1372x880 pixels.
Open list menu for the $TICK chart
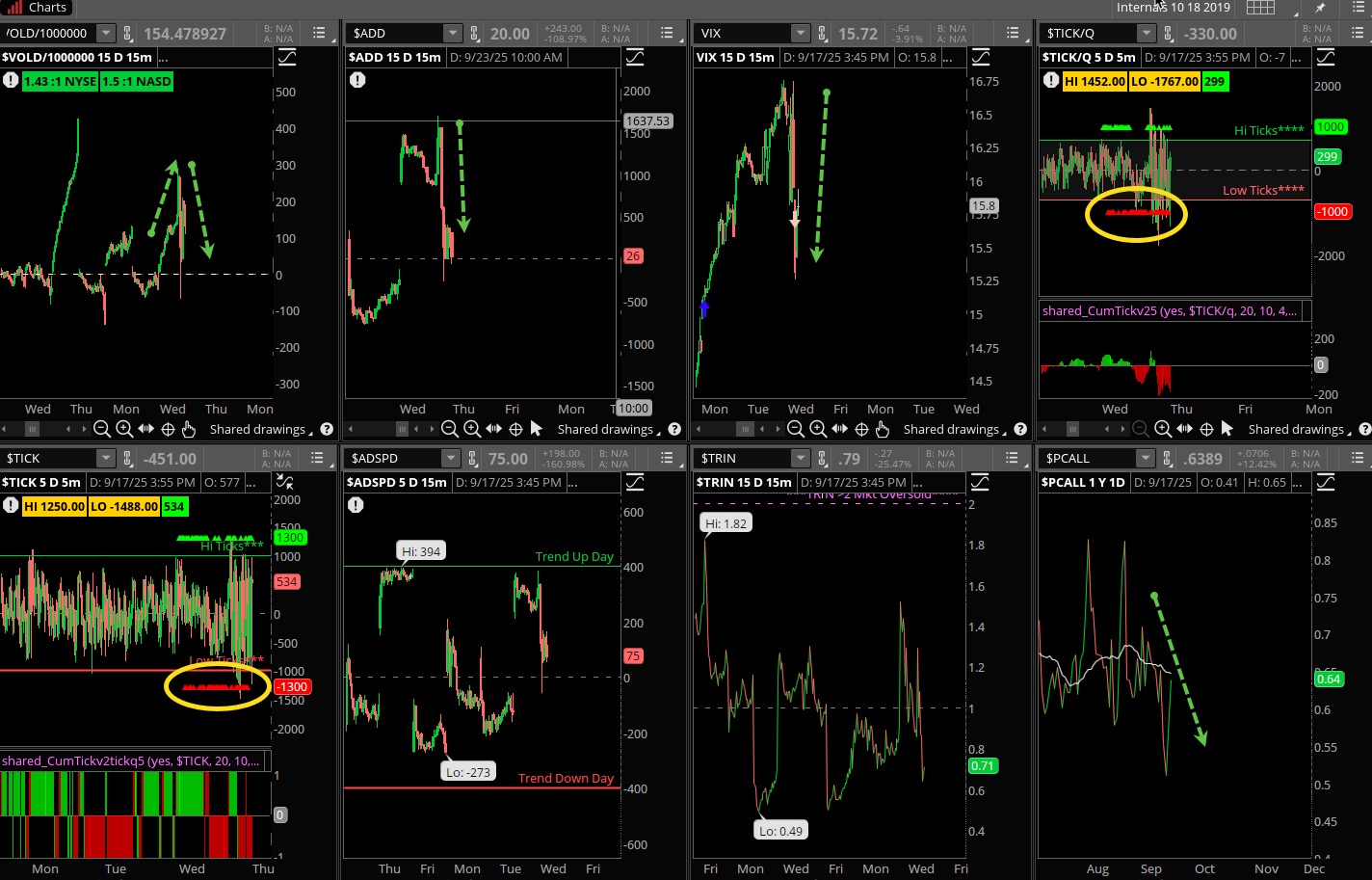(x=319, y=459)
